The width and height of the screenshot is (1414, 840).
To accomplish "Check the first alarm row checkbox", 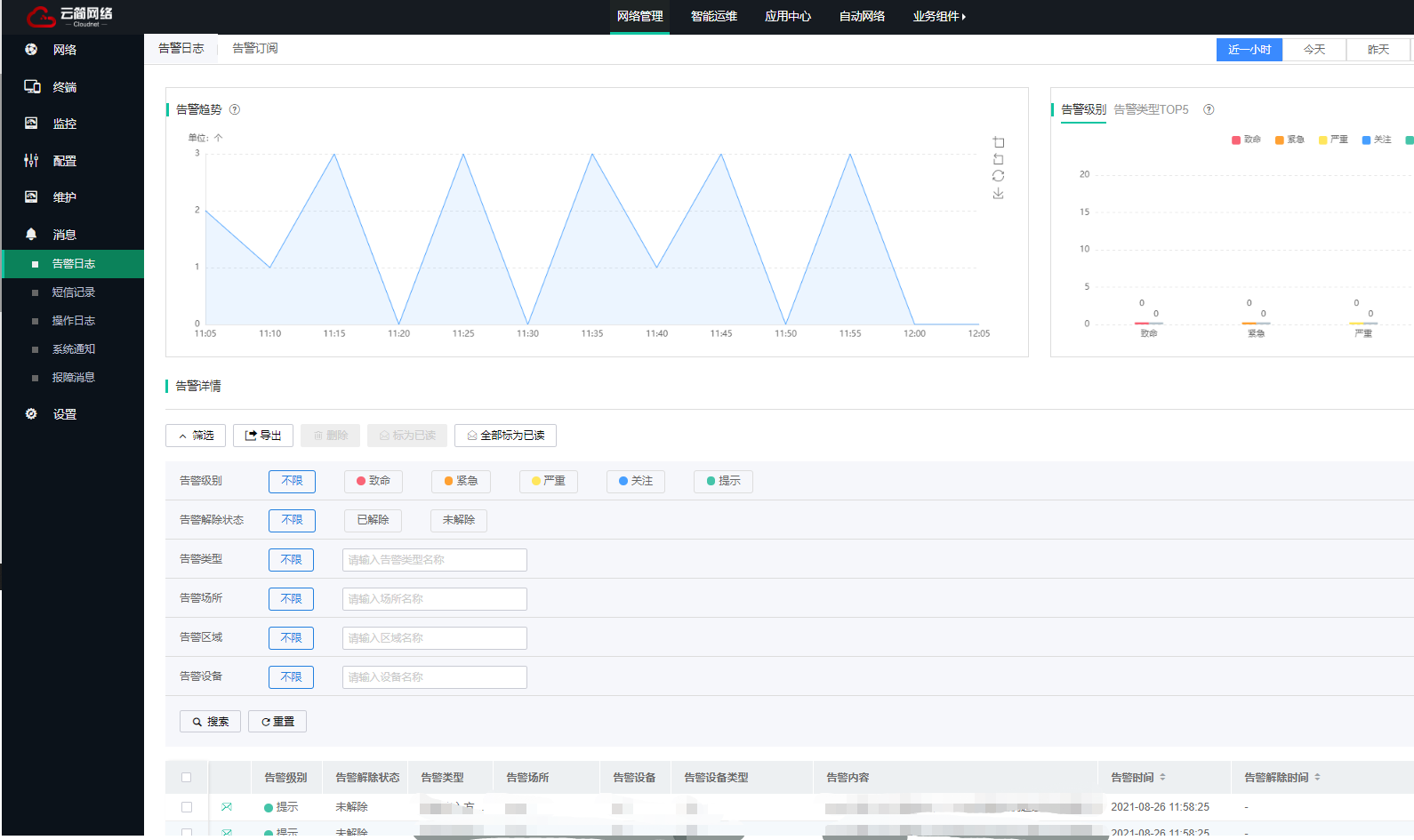I will 187,807.
